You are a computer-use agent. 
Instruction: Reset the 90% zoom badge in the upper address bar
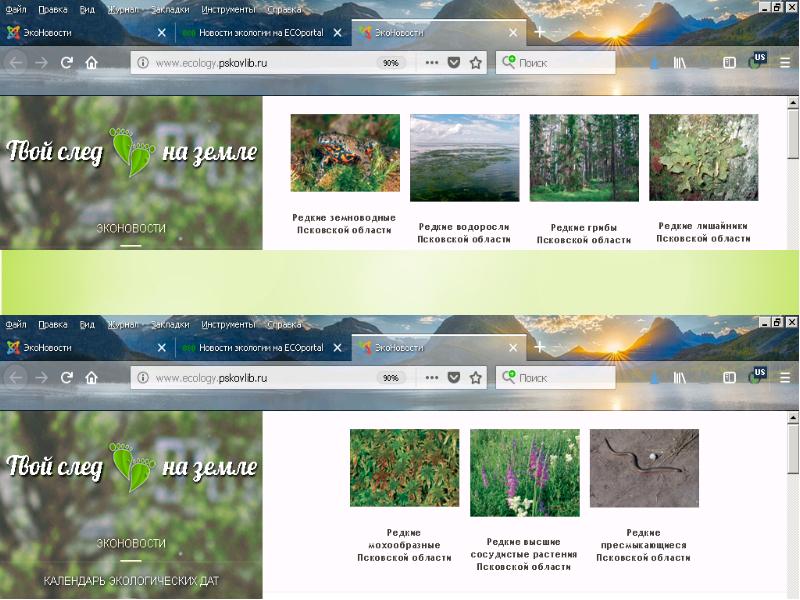390,62
